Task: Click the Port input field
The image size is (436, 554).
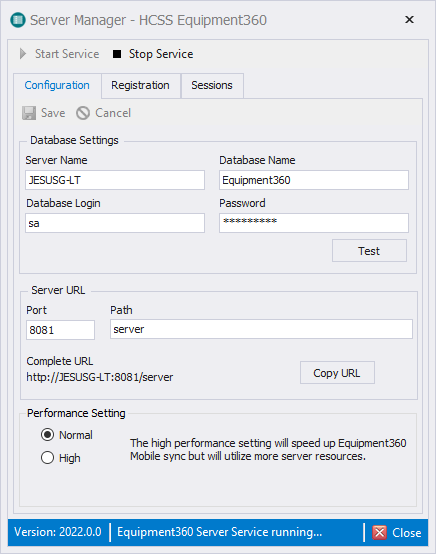Action: [x=60, y=330]
